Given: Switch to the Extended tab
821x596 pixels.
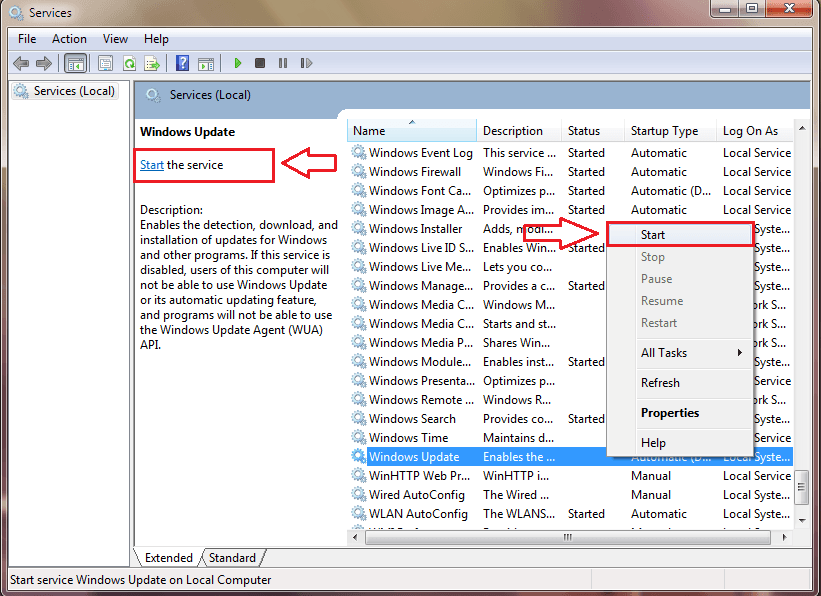Looking at the screenshot, I should tap(168, 557).
